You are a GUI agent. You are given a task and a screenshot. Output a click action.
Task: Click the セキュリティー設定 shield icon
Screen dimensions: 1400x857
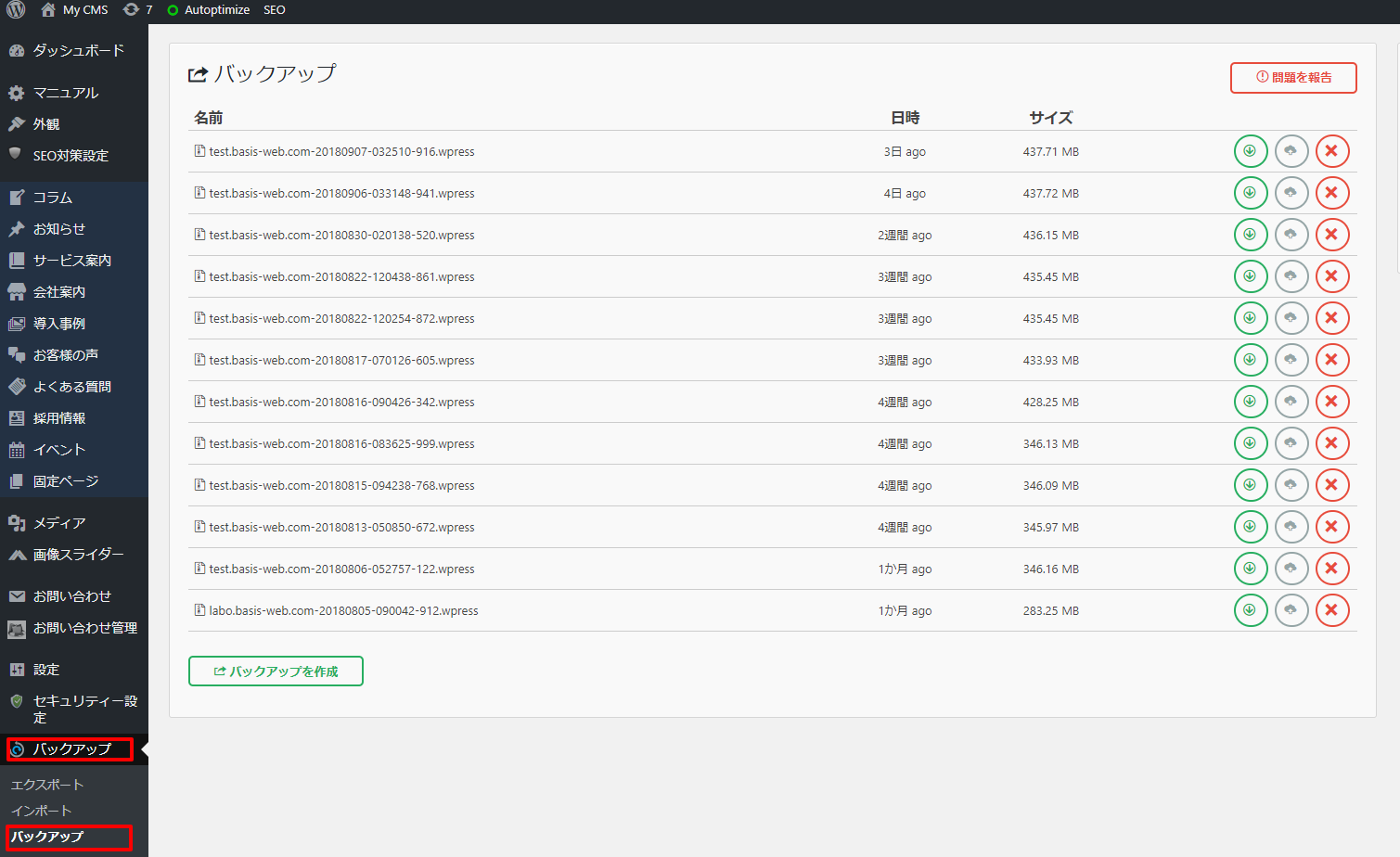click(17, 701)
